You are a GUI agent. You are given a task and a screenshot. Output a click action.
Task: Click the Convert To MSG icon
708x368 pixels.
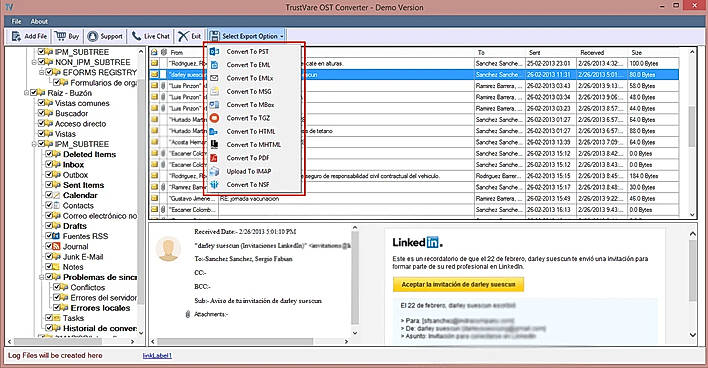(x=214, y=91)
